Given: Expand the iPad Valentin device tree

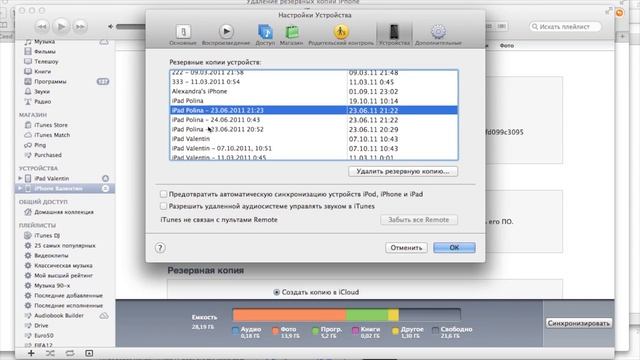Looking at the screenshot, I should click(20, 178).
